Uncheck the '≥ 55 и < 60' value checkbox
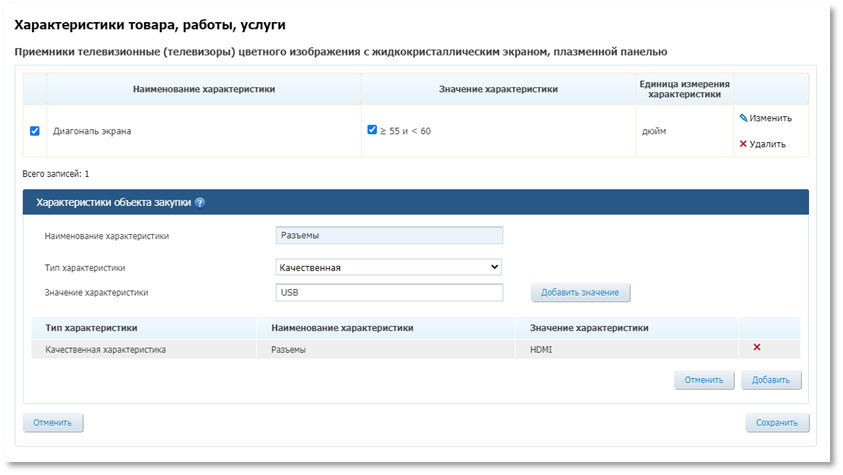This screenshot has height=475, width=843. point(372,130)
